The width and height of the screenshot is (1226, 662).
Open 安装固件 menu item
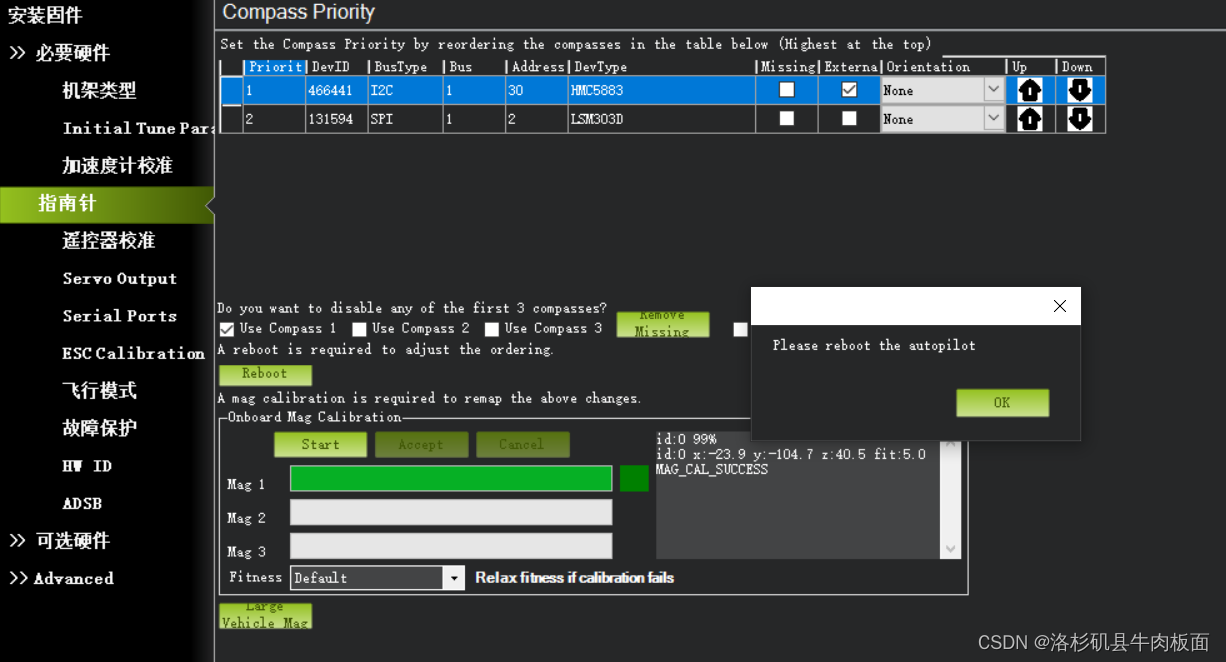click(45, 15)
